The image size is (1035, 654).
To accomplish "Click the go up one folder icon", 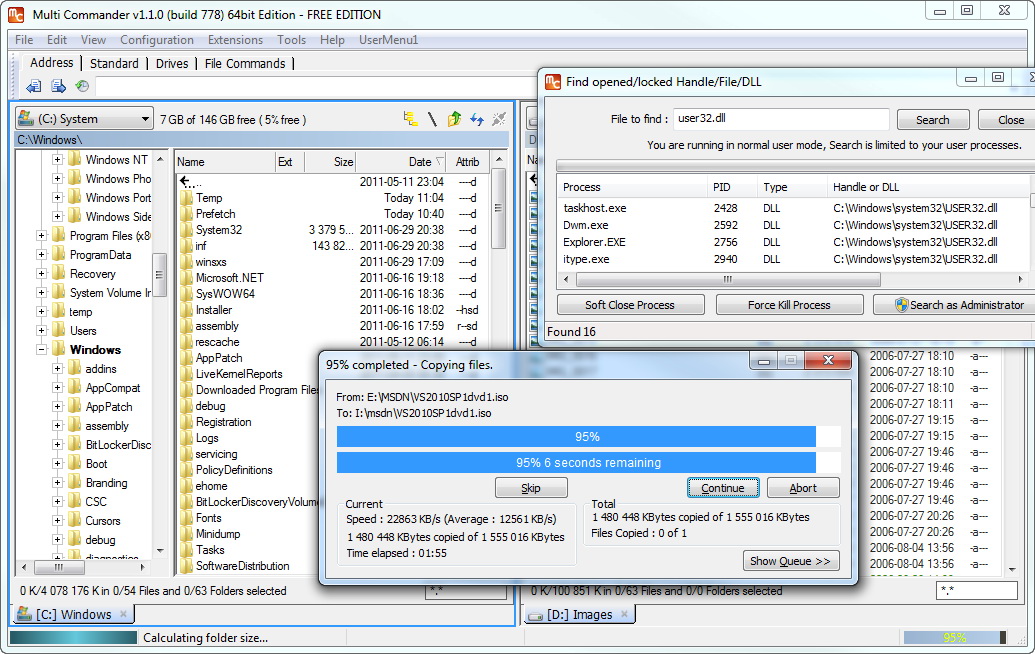I will 454,119.
